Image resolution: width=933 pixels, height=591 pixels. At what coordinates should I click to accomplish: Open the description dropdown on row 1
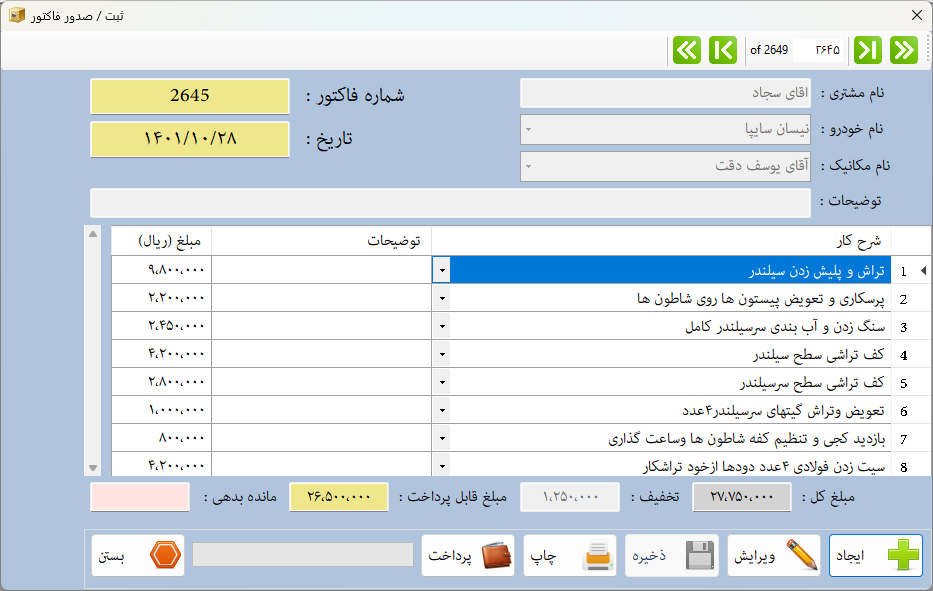tap(440, 269)
